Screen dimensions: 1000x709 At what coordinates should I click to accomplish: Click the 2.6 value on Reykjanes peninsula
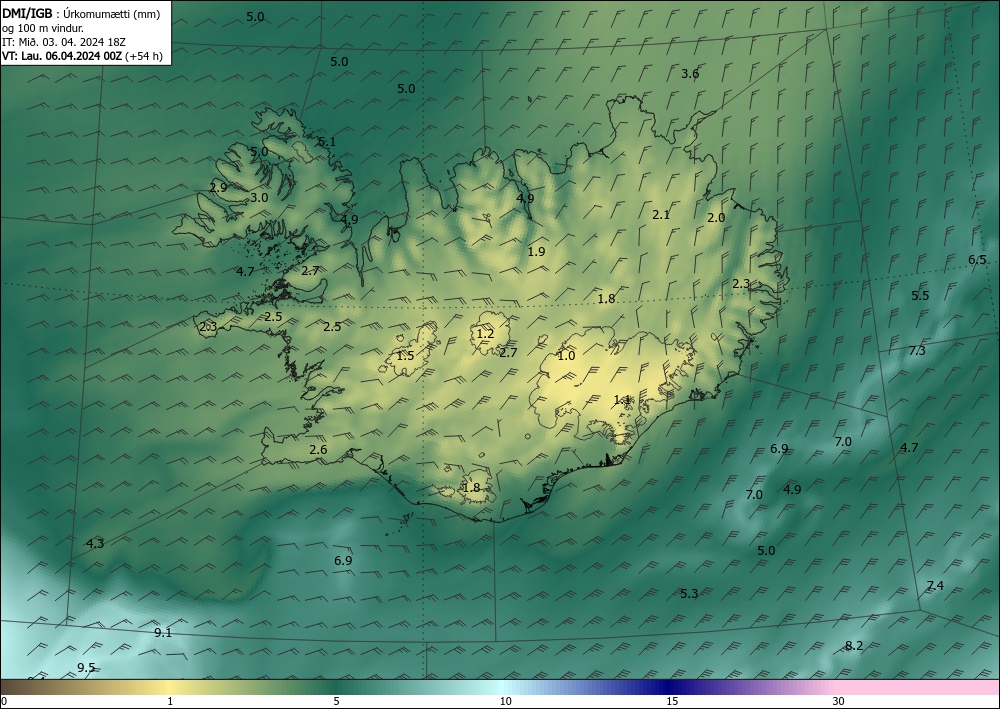tap(318, 450)
